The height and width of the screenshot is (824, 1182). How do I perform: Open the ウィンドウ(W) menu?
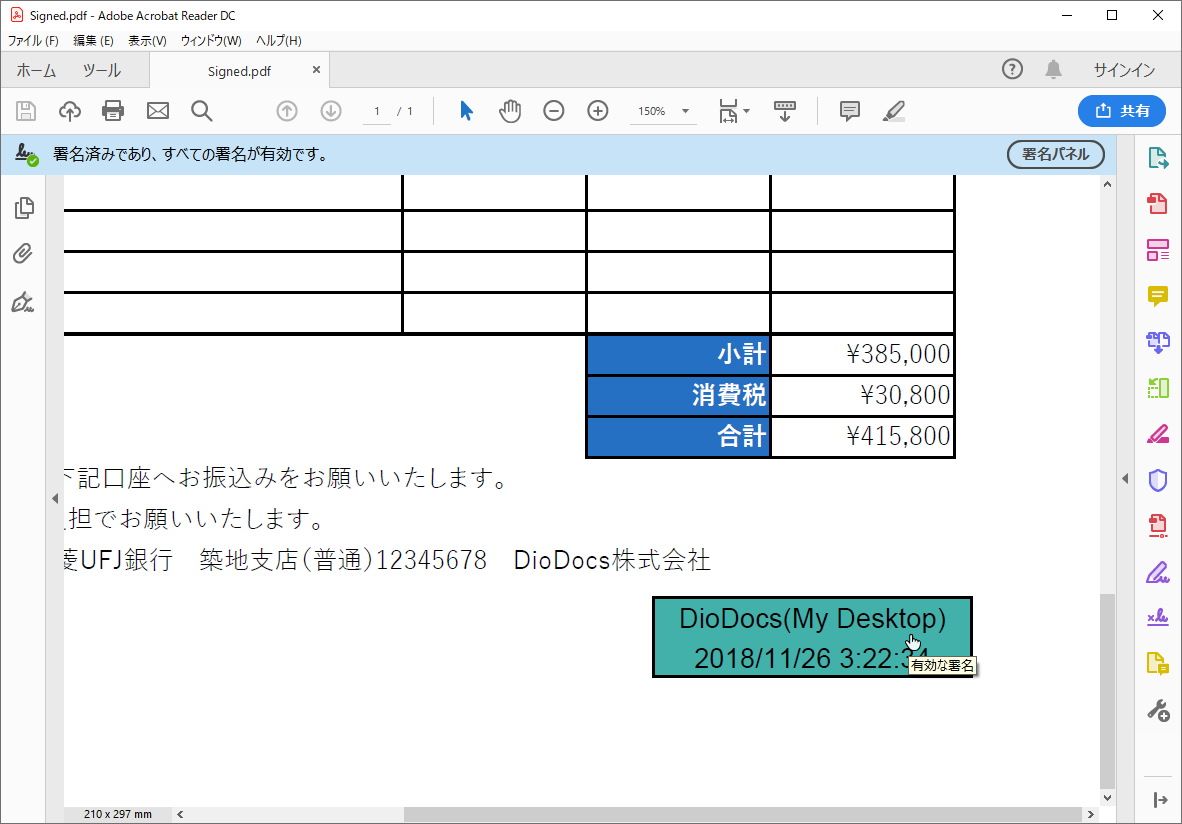pos(211,41)
